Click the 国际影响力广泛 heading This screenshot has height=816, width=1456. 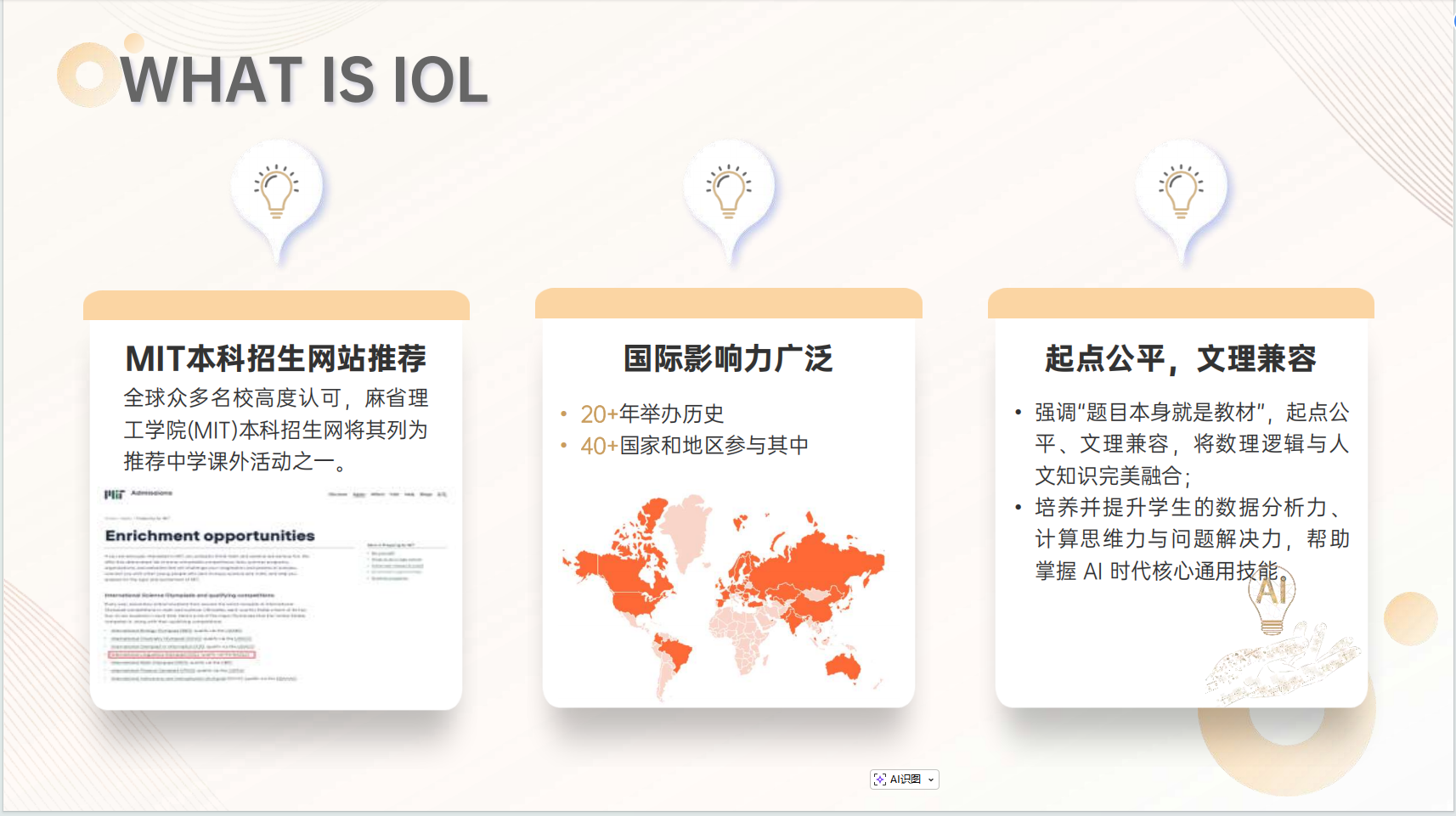728,358
